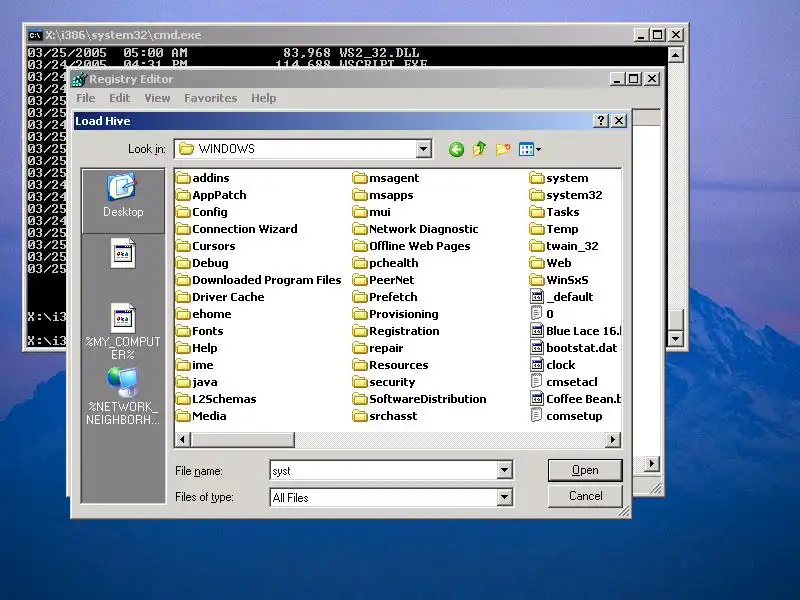The image size is (800, 600).
Task: Select Connection Wizard folder
Action: tap(237, 229)
